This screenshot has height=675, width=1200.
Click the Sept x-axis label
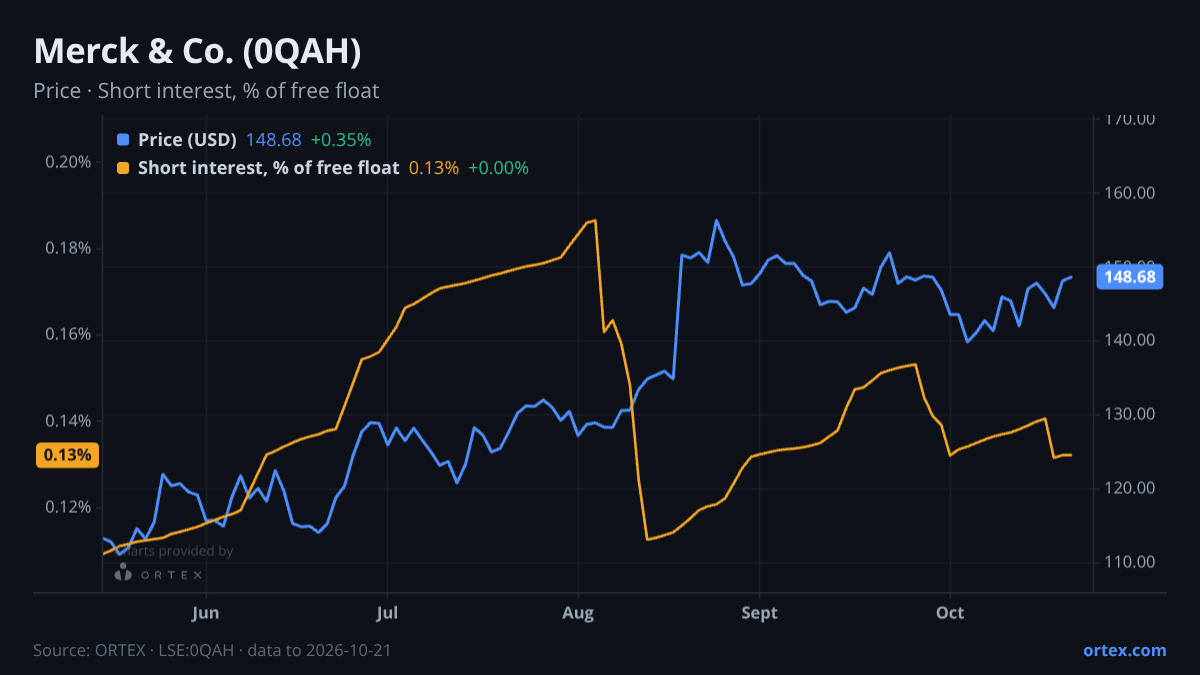[759, 612]
